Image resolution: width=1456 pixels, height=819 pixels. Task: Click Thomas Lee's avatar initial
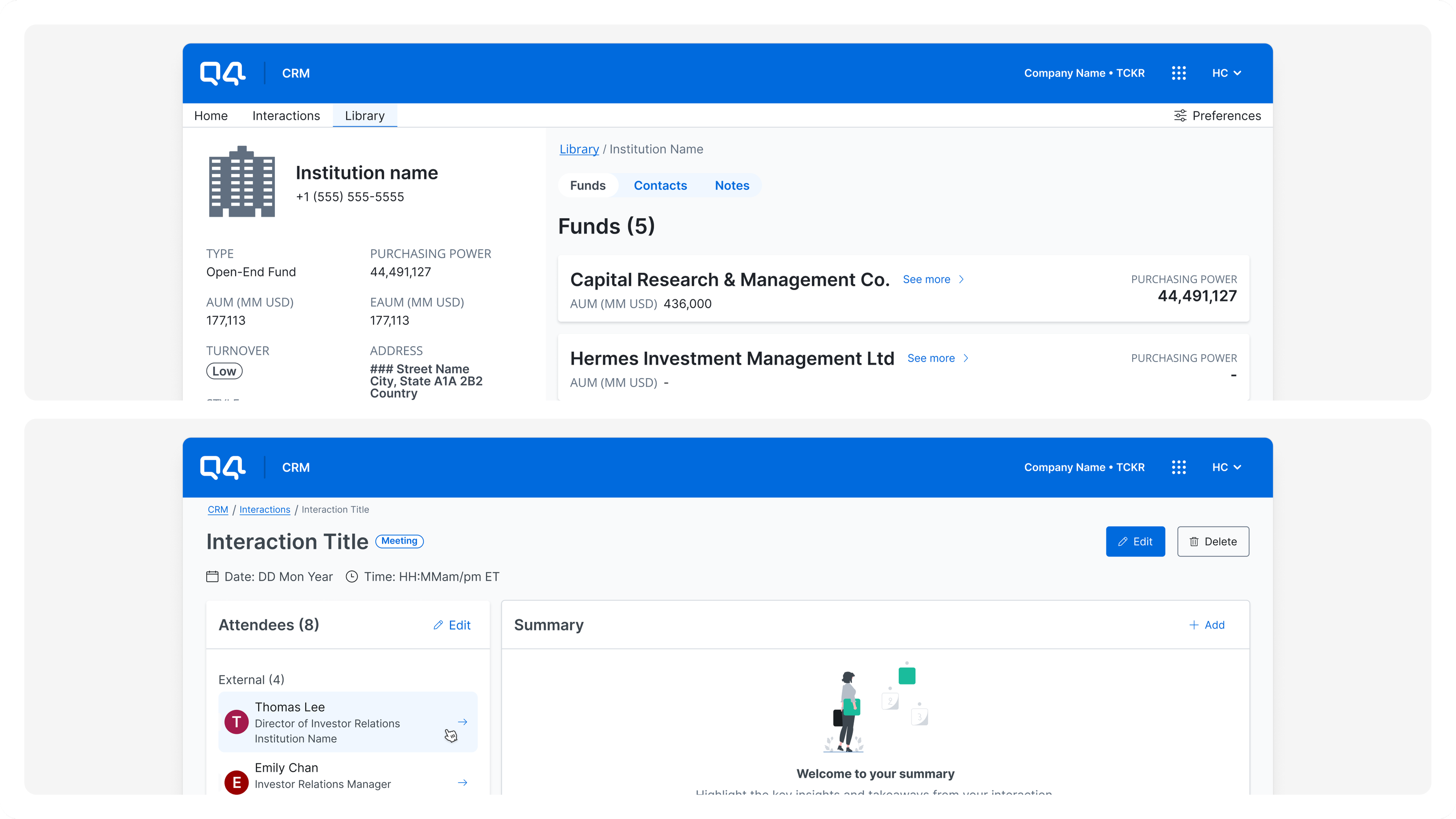tap(236, 722)
